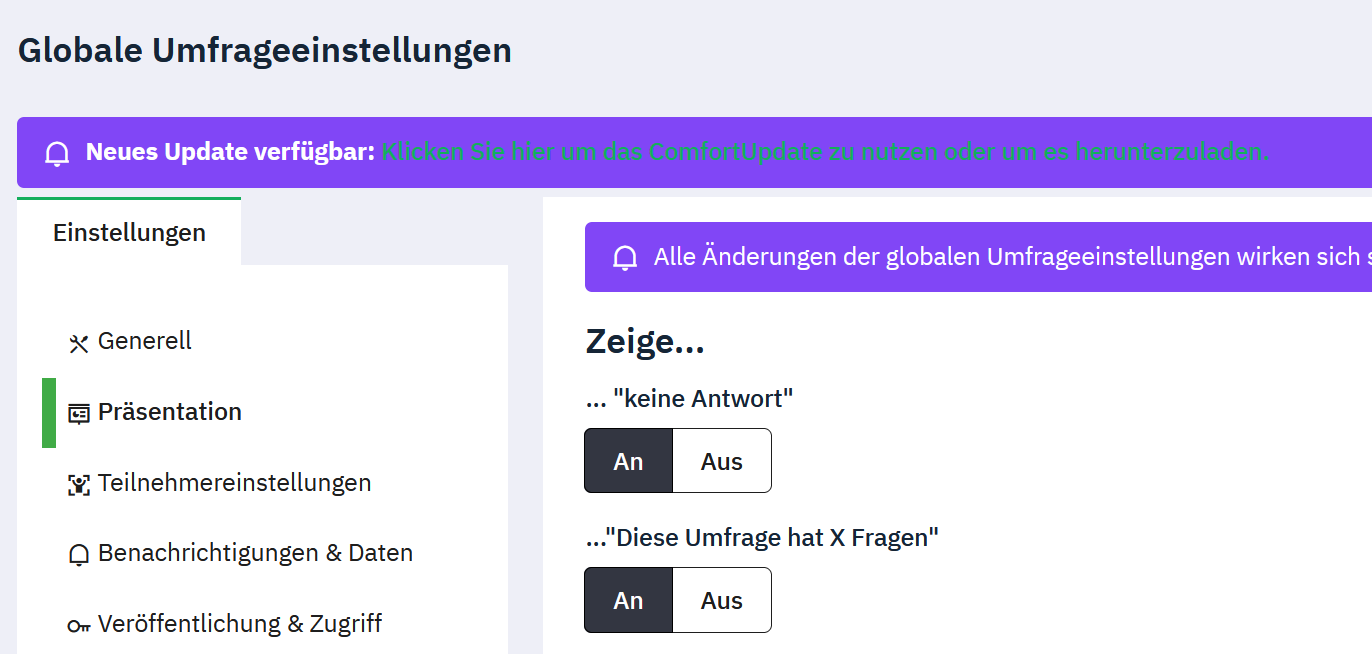Click the participant icon beside Teilnehmereinstellungen
Image resolution: width=1372 pixels, height=654 pixels.
(x=79, y=484)
